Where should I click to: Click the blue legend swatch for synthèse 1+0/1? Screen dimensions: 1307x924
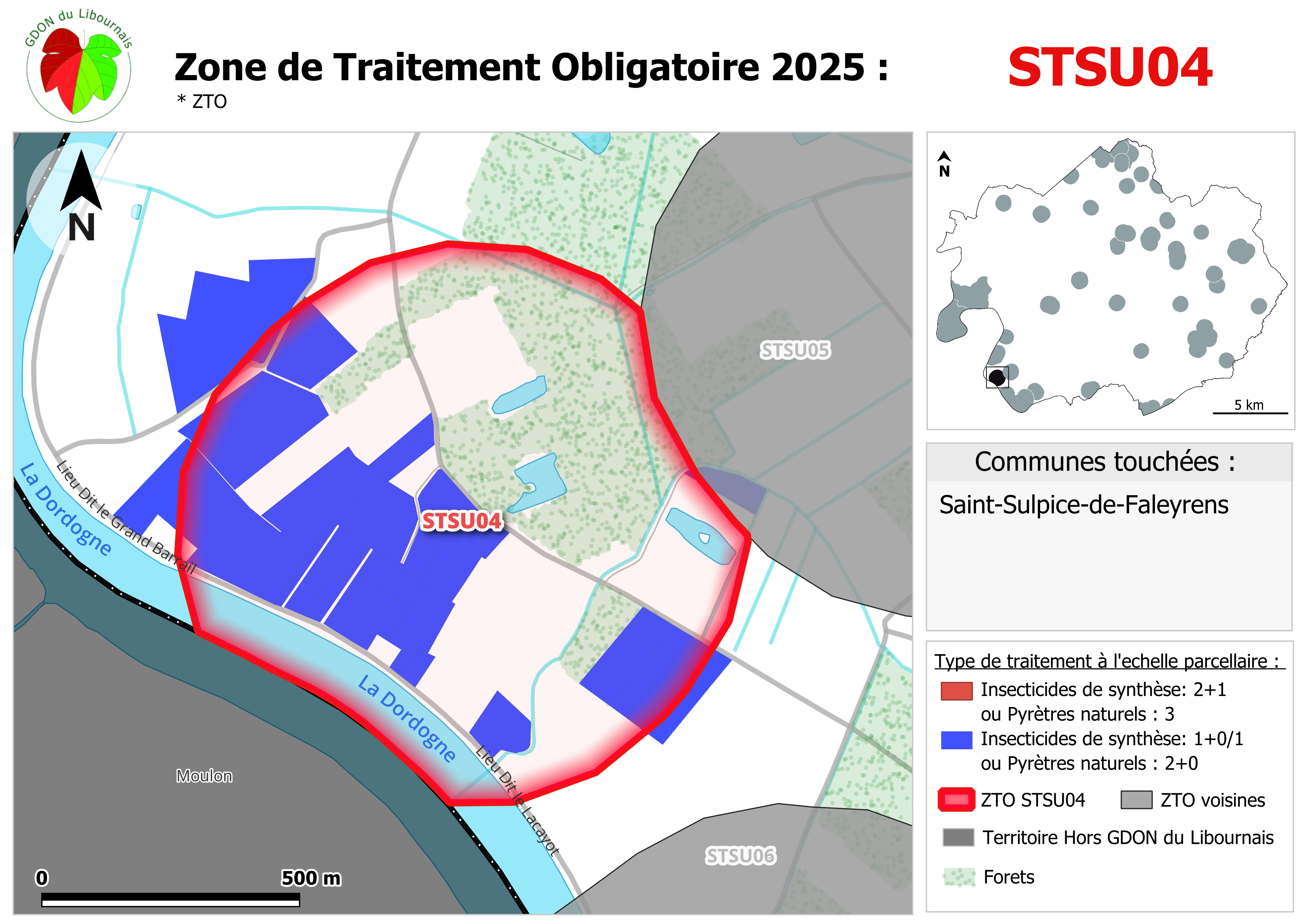pos(956,740)
